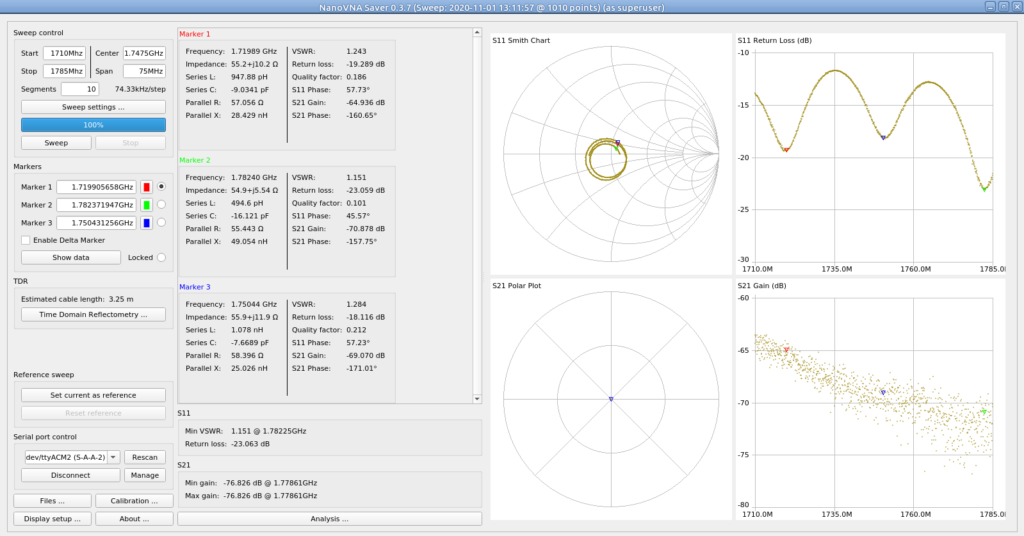This screenshot has width=1024, height=536.
Task: Click the Center frequency field
Action: [144, 53]
